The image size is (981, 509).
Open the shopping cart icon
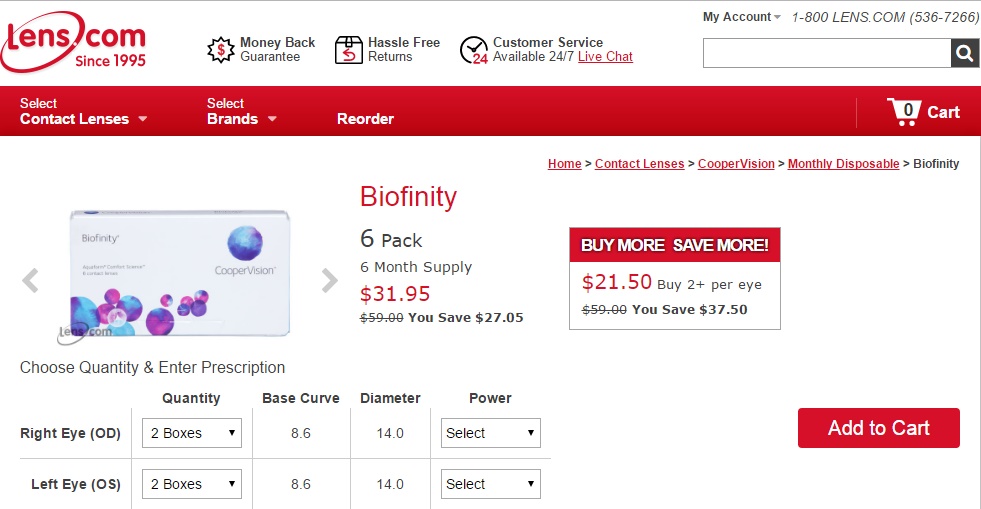pyautogui.click(x=903, y=112)
